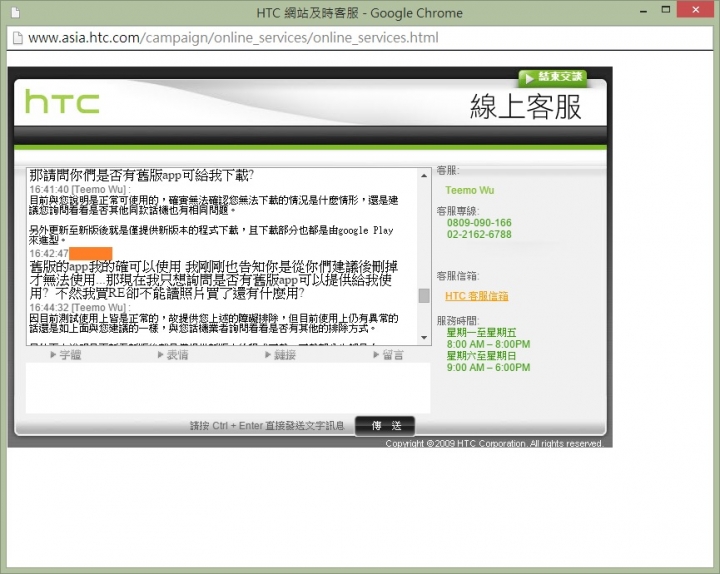Screen dimensions: 720x574
Task: Close the Chrome window
Action: pyautogui.click(x=696, y=9)
